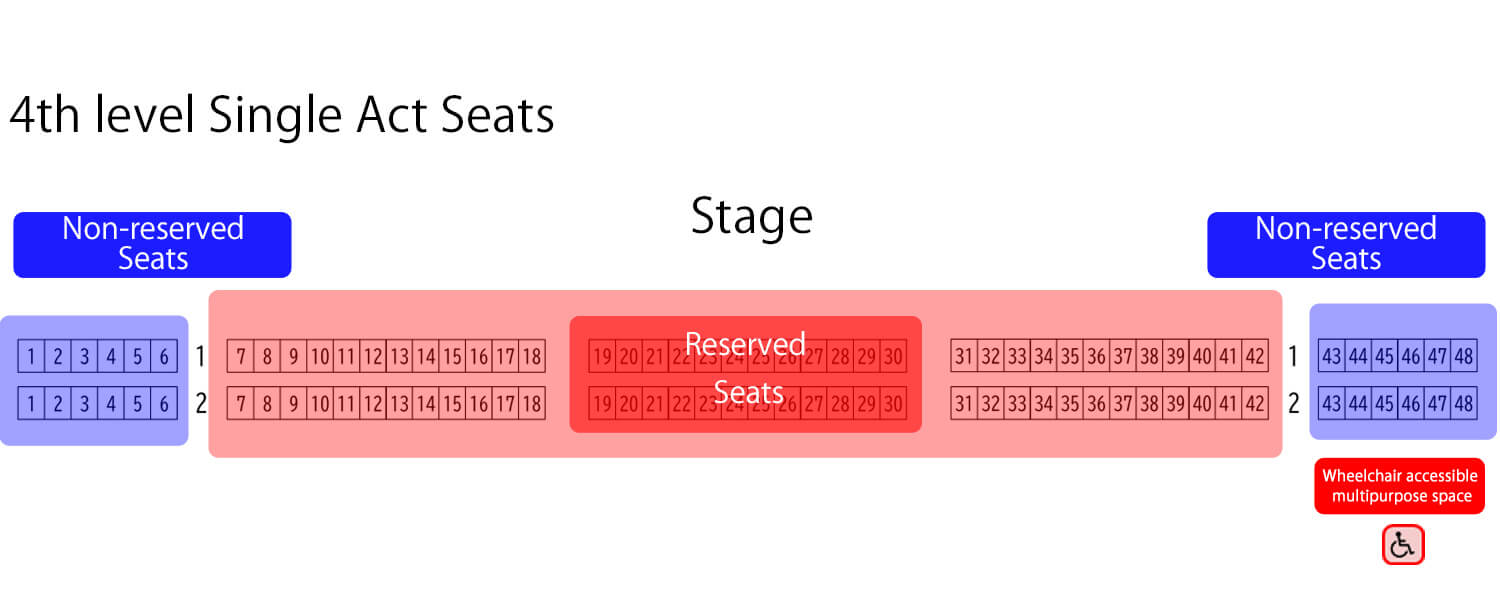The height and width of the screenshot is (589, 1500).
Task: Select seat 45 in row 1
Action: pyautogui.click(x=1385, y=356)
